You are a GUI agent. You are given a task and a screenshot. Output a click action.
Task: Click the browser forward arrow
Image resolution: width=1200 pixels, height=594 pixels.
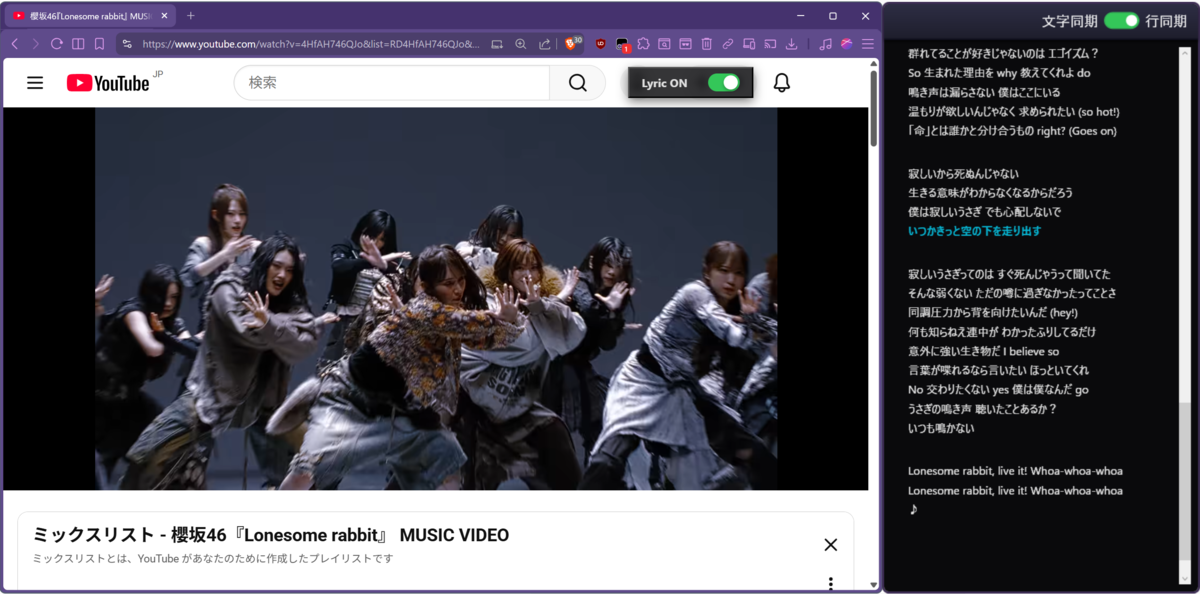pyautogui.click(x=36, y=44)
